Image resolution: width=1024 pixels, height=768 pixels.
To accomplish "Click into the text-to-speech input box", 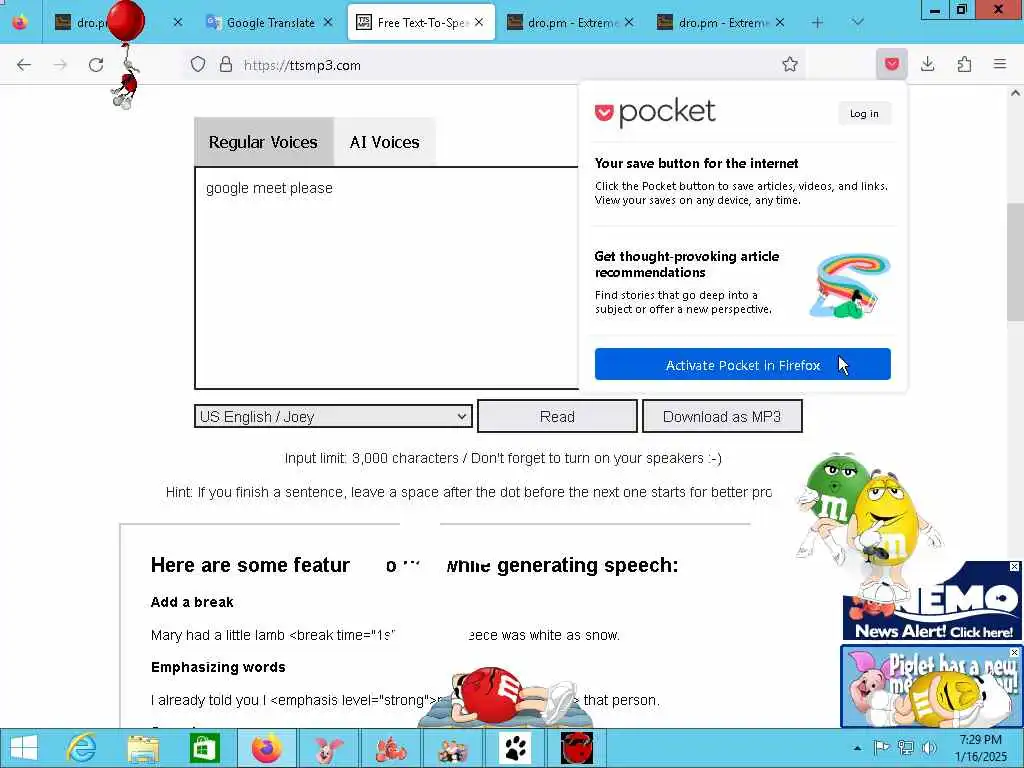I will (x=387, y=278).
